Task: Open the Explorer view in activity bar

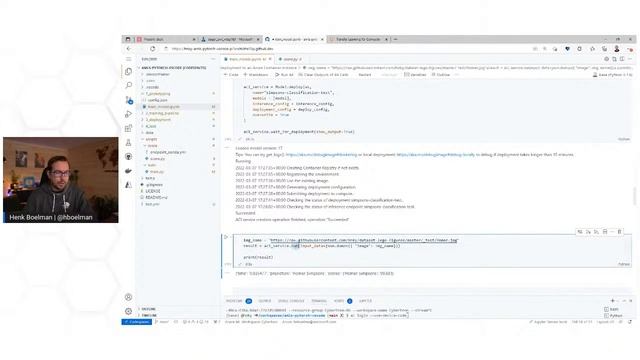Action: tap(129, 72)
